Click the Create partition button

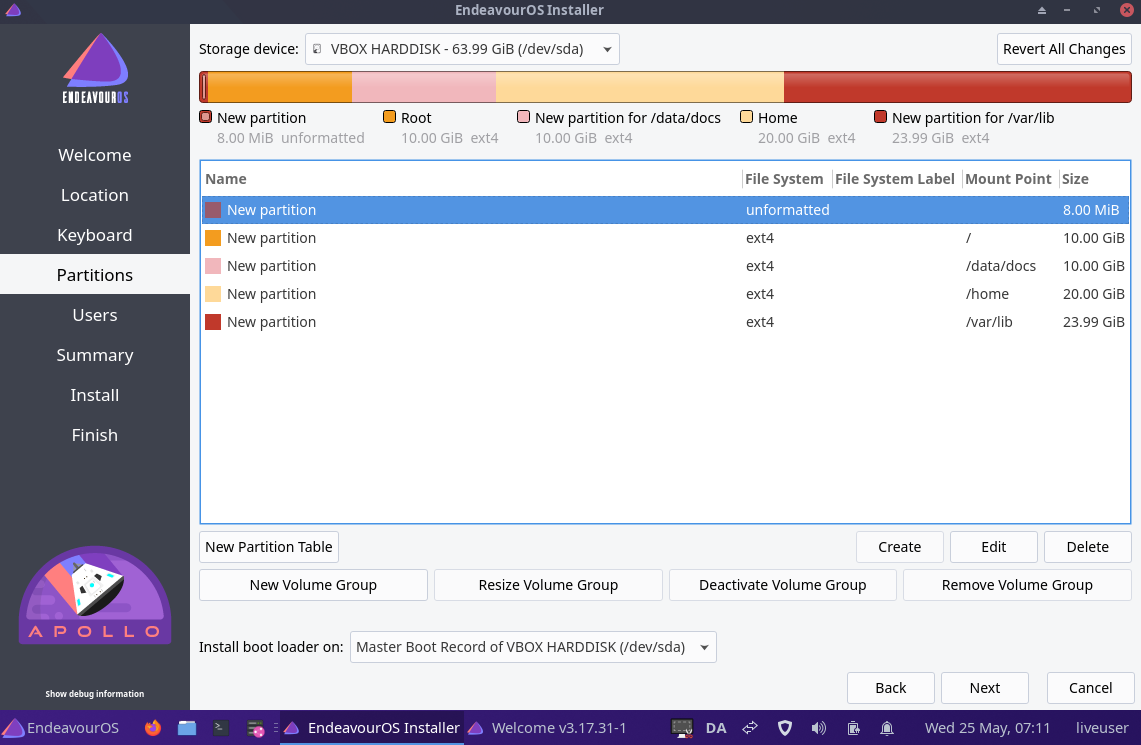coord(899,547)
